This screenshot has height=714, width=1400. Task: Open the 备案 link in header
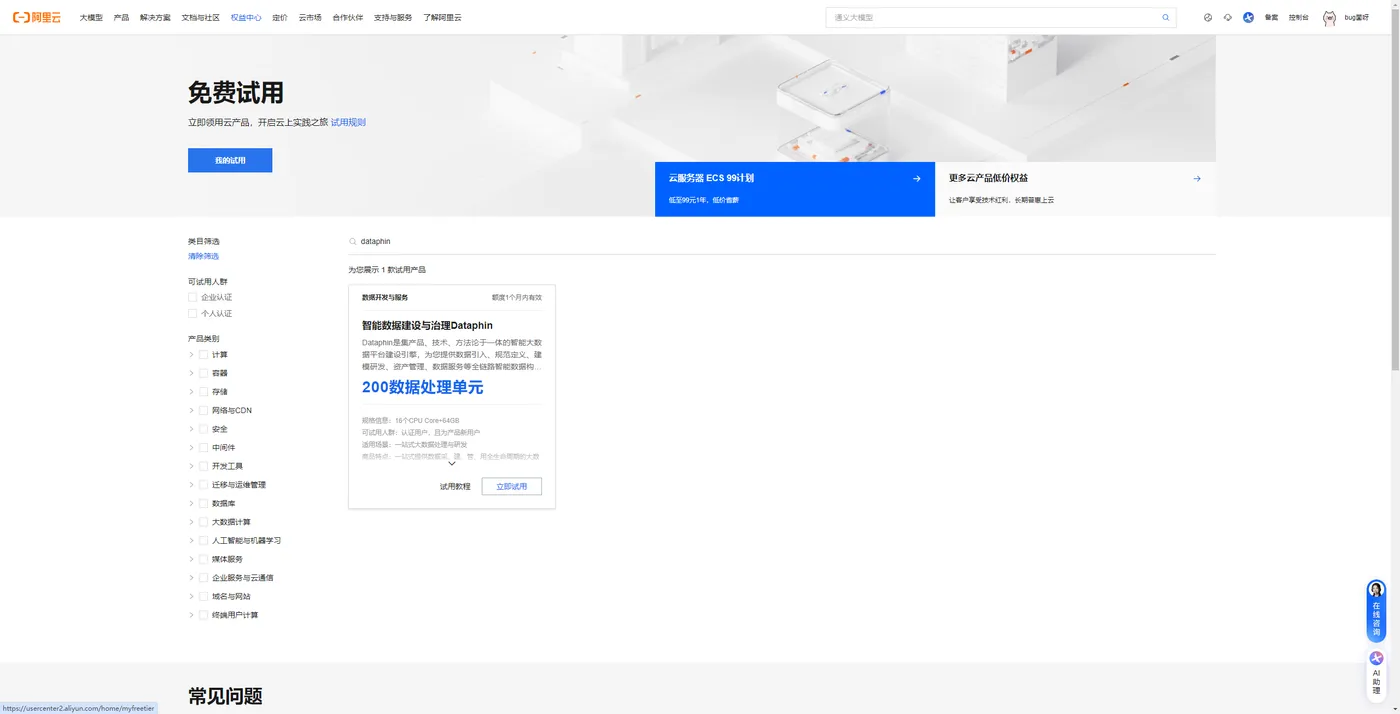click(1271, 18)
